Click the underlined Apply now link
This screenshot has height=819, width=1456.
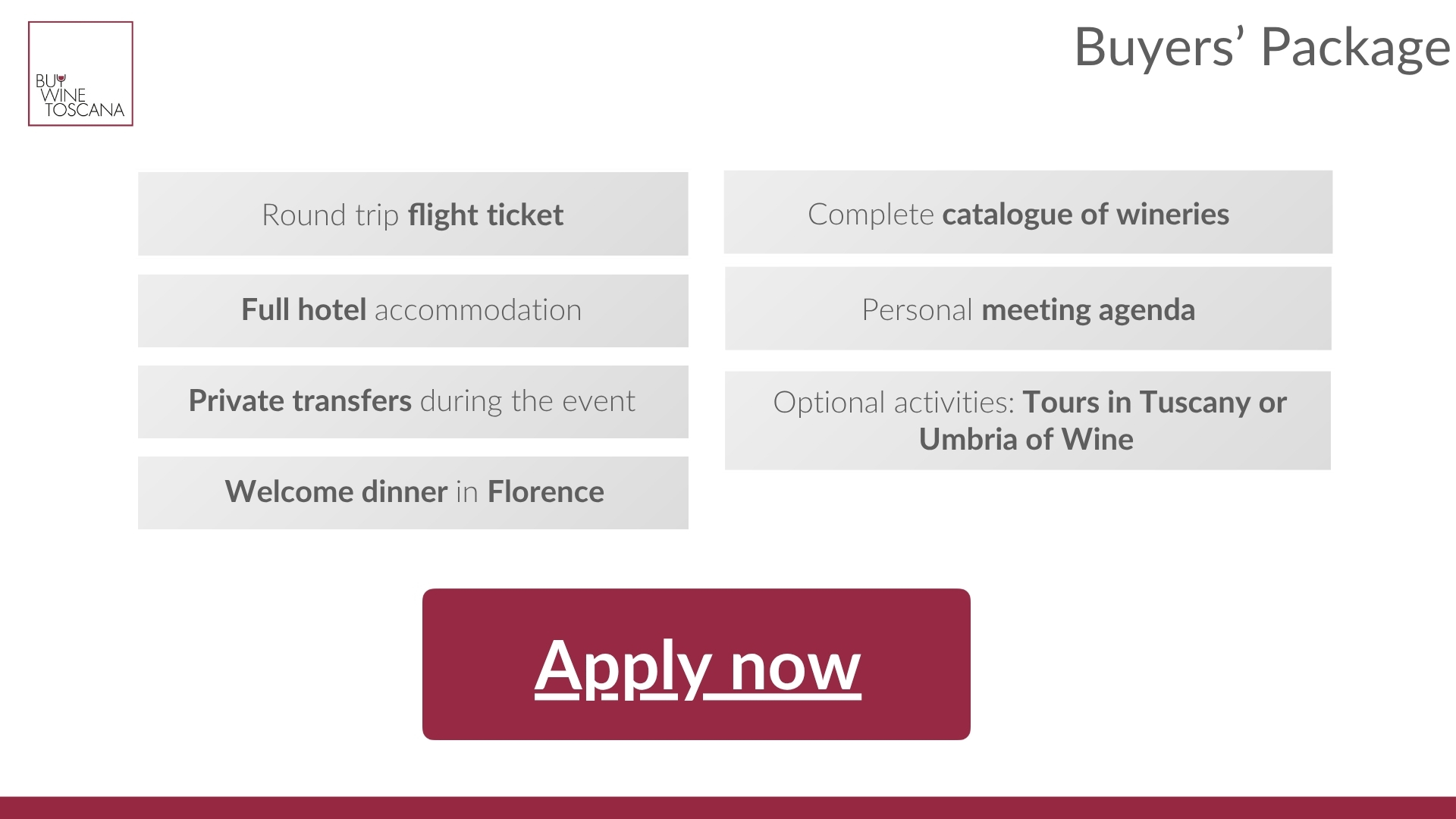coord(697,666)
